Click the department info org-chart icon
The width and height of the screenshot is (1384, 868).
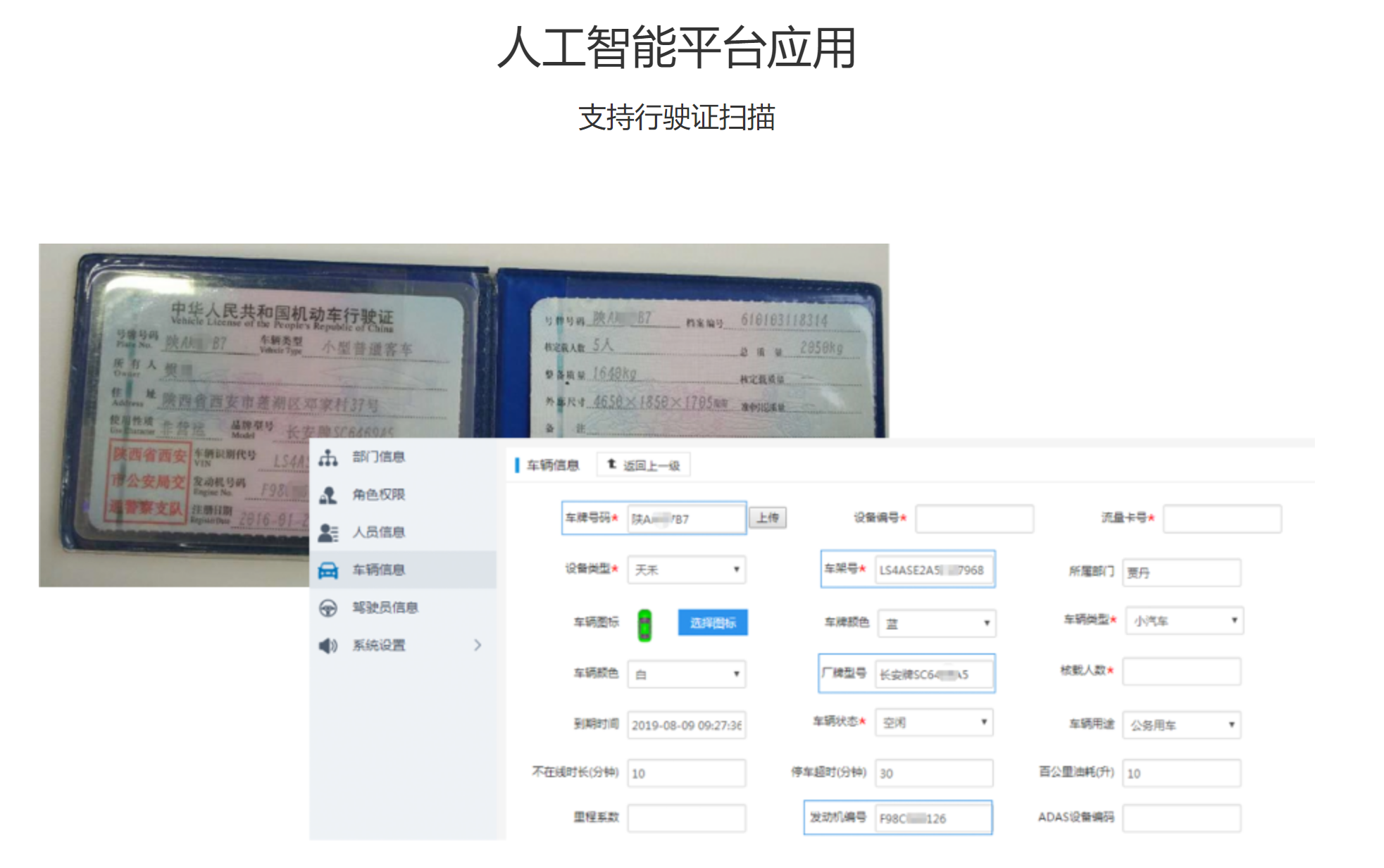click(x=328, y=458)
